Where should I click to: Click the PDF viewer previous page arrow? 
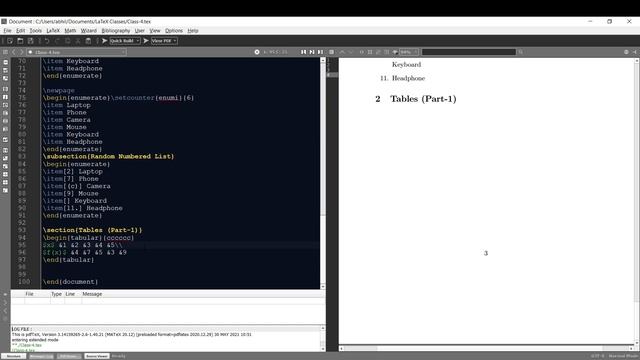coord(342,52)
